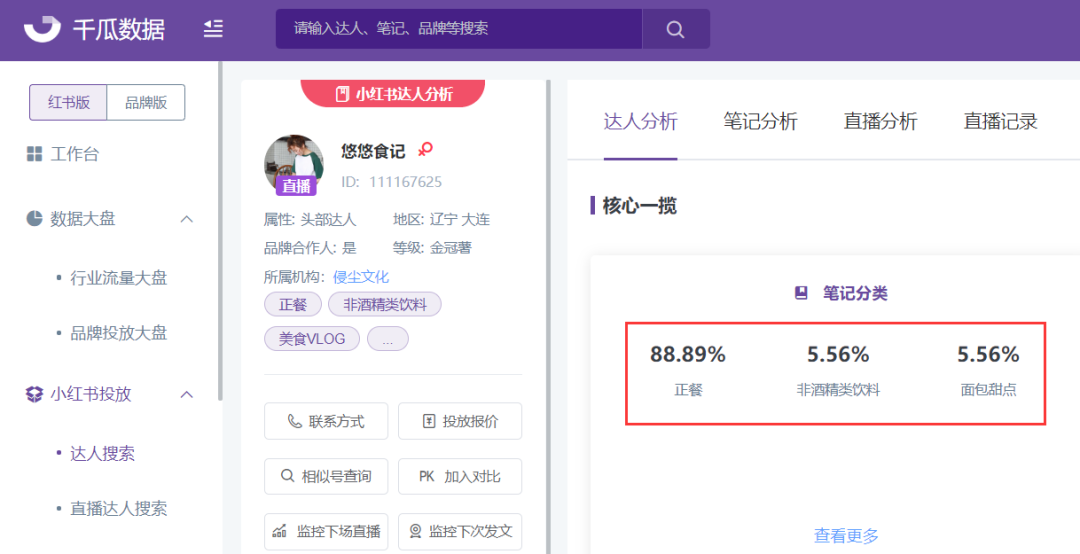Click the 投放报价 button
The image size is (1080, 554).
(460, 421)
